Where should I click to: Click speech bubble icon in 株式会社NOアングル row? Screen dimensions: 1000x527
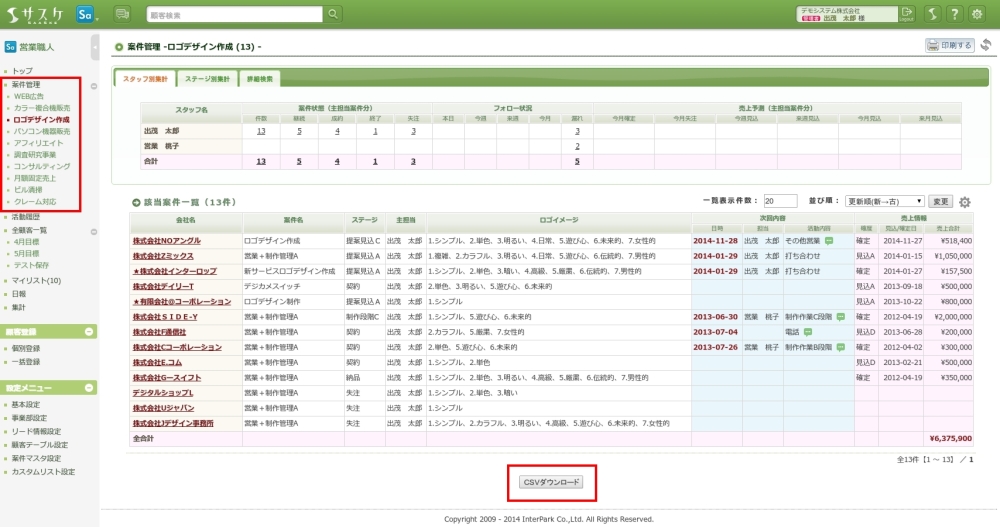click(828, 241)
